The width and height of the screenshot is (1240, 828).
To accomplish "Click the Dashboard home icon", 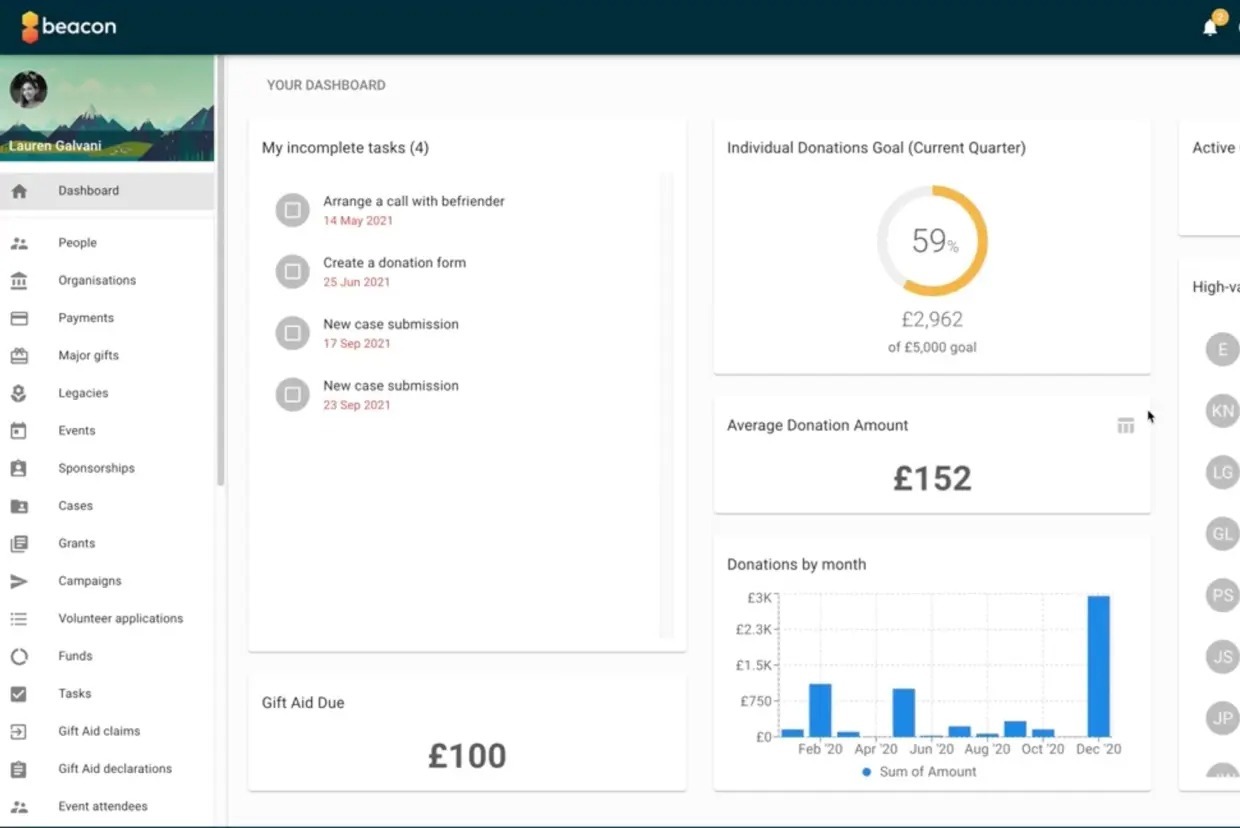I will pos(19,191).
